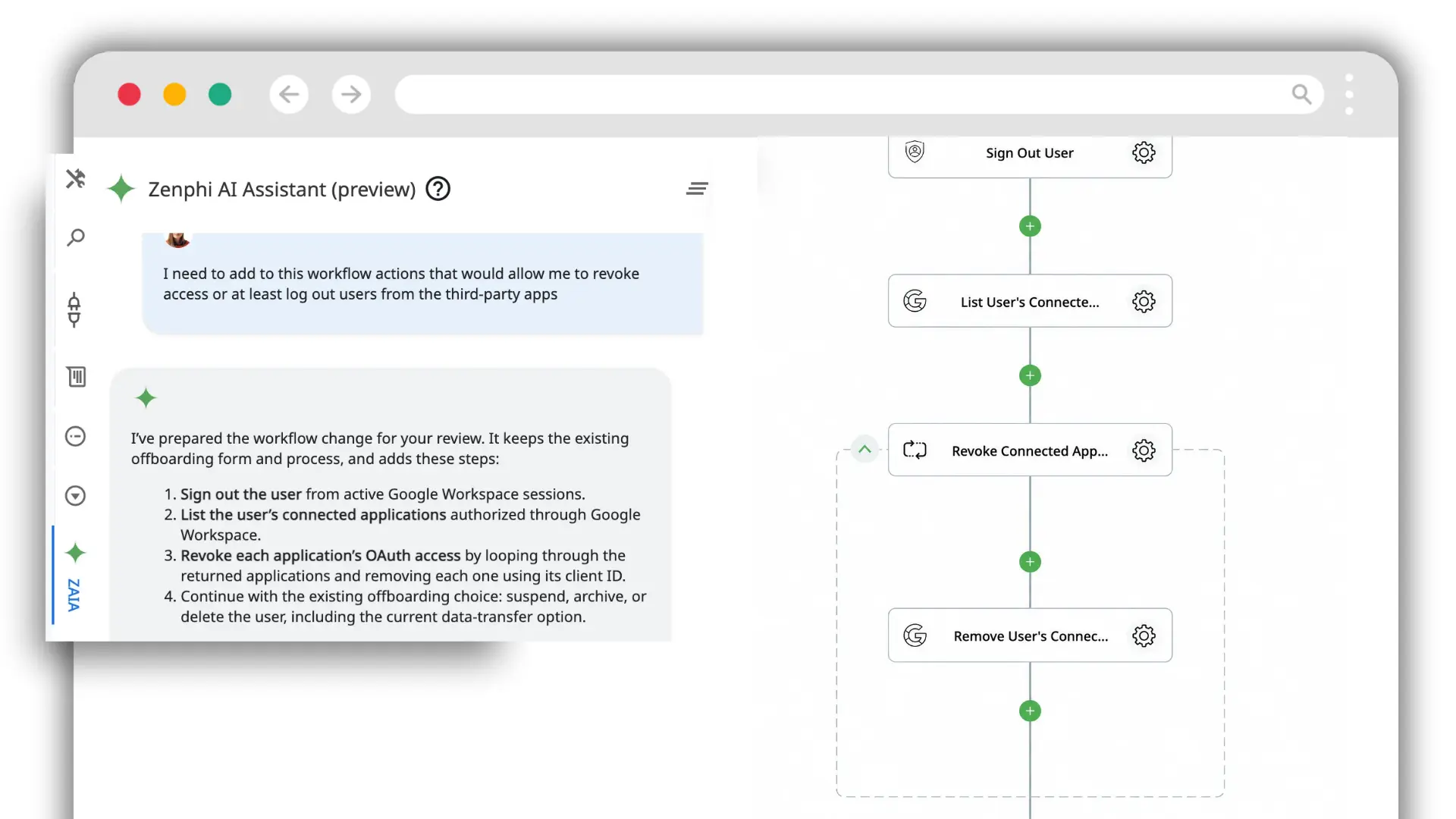Screen dimensions: 1456x819
Task: Select the Remove User's Connec... step
Action: pos(1030,635)
